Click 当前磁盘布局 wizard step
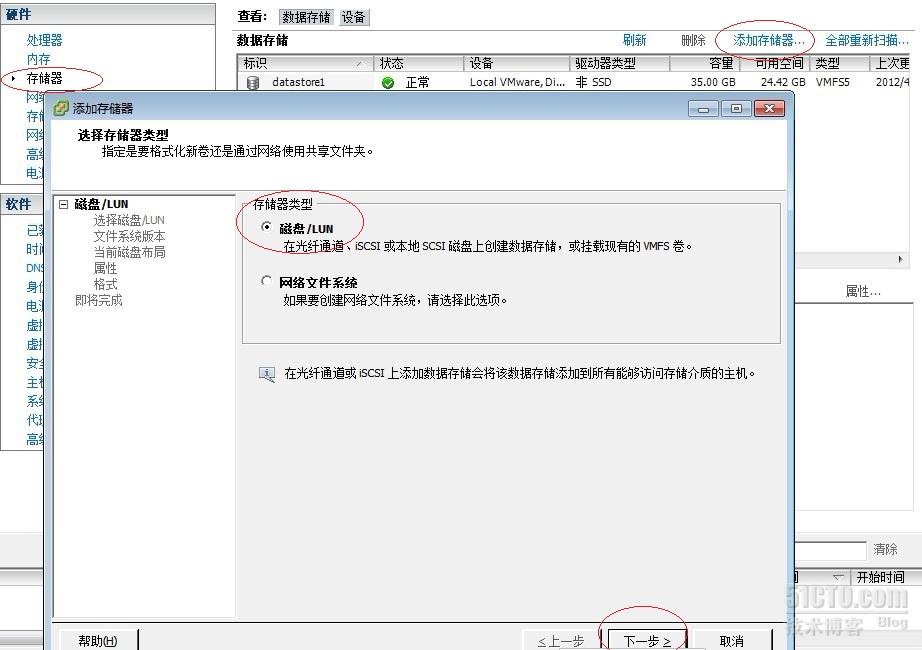The image size is (922, 650). pos(129,252)
